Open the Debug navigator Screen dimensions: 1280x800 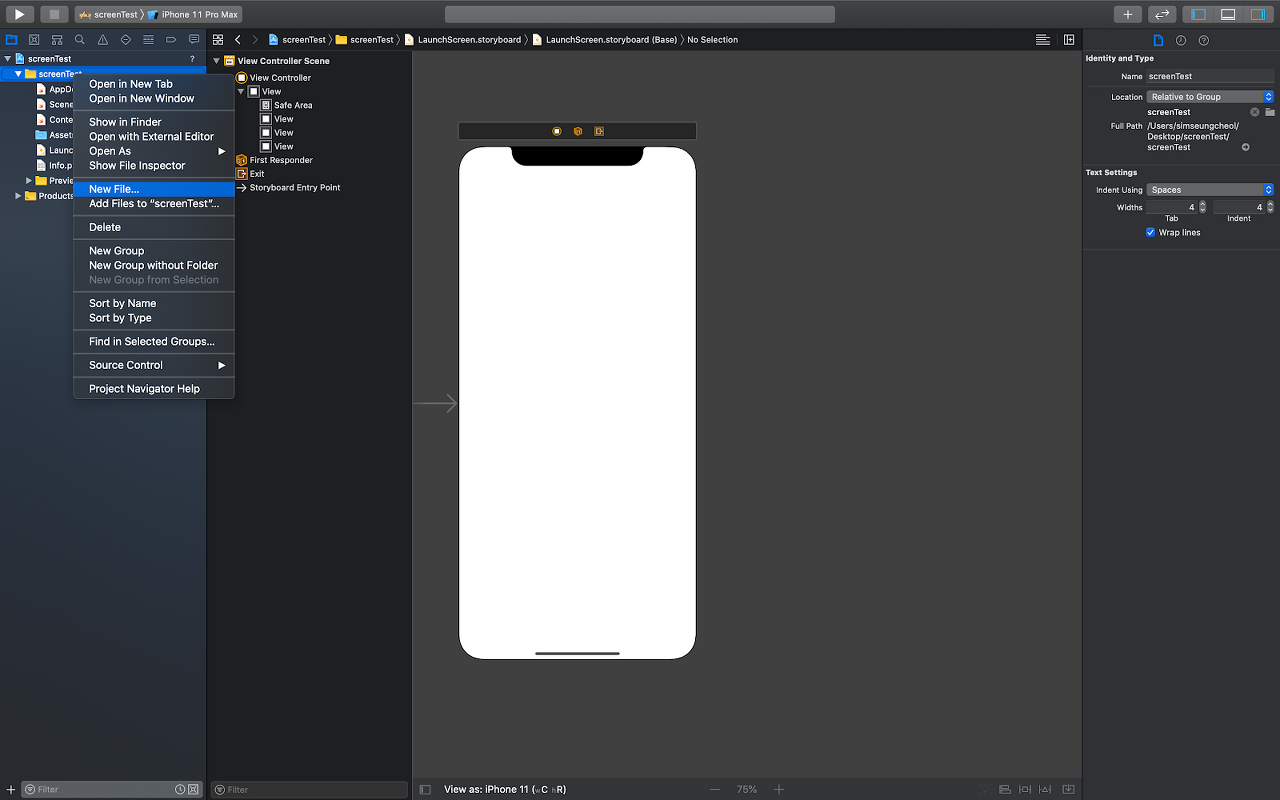(x=149, y=40)
